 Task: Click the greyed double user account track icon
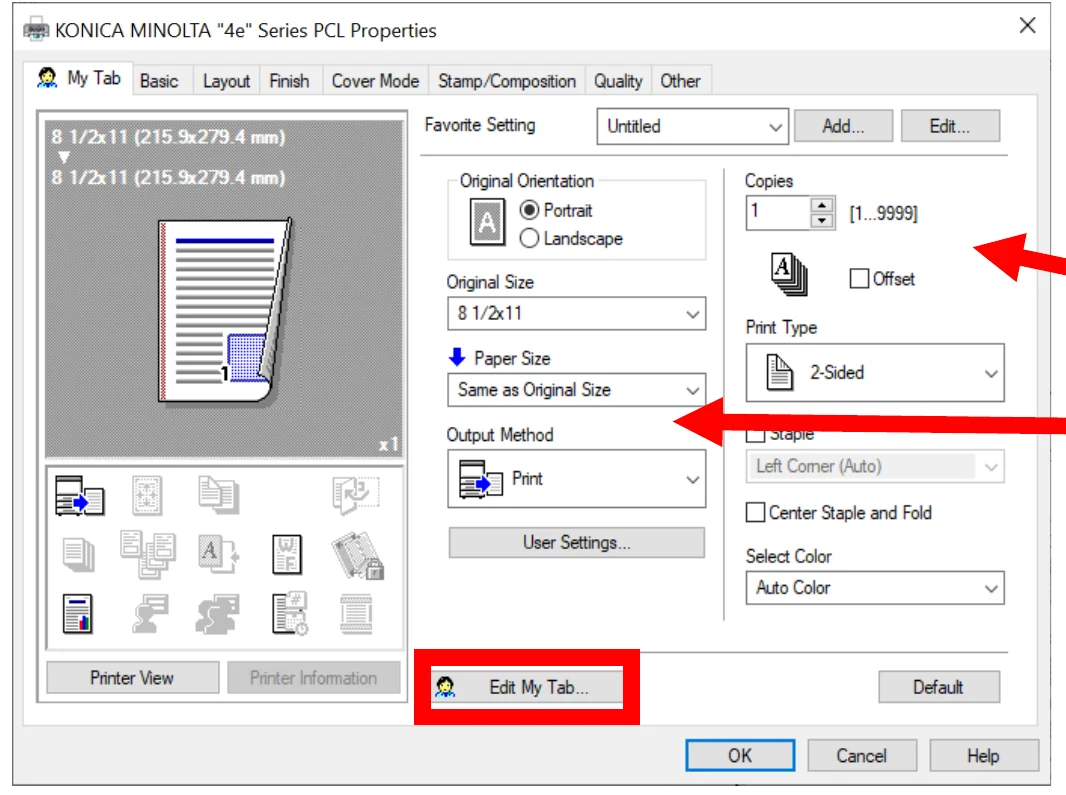coord(218,614)
